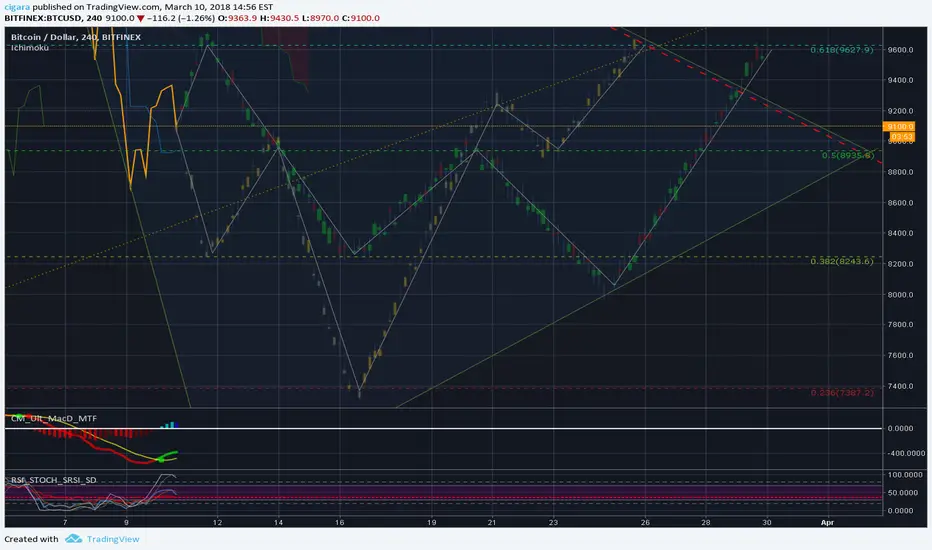Screen dimensions: 932x550
Task: Select the 0.5(8935.8) Fibonacci level label
Action: [x=848, y=155]
